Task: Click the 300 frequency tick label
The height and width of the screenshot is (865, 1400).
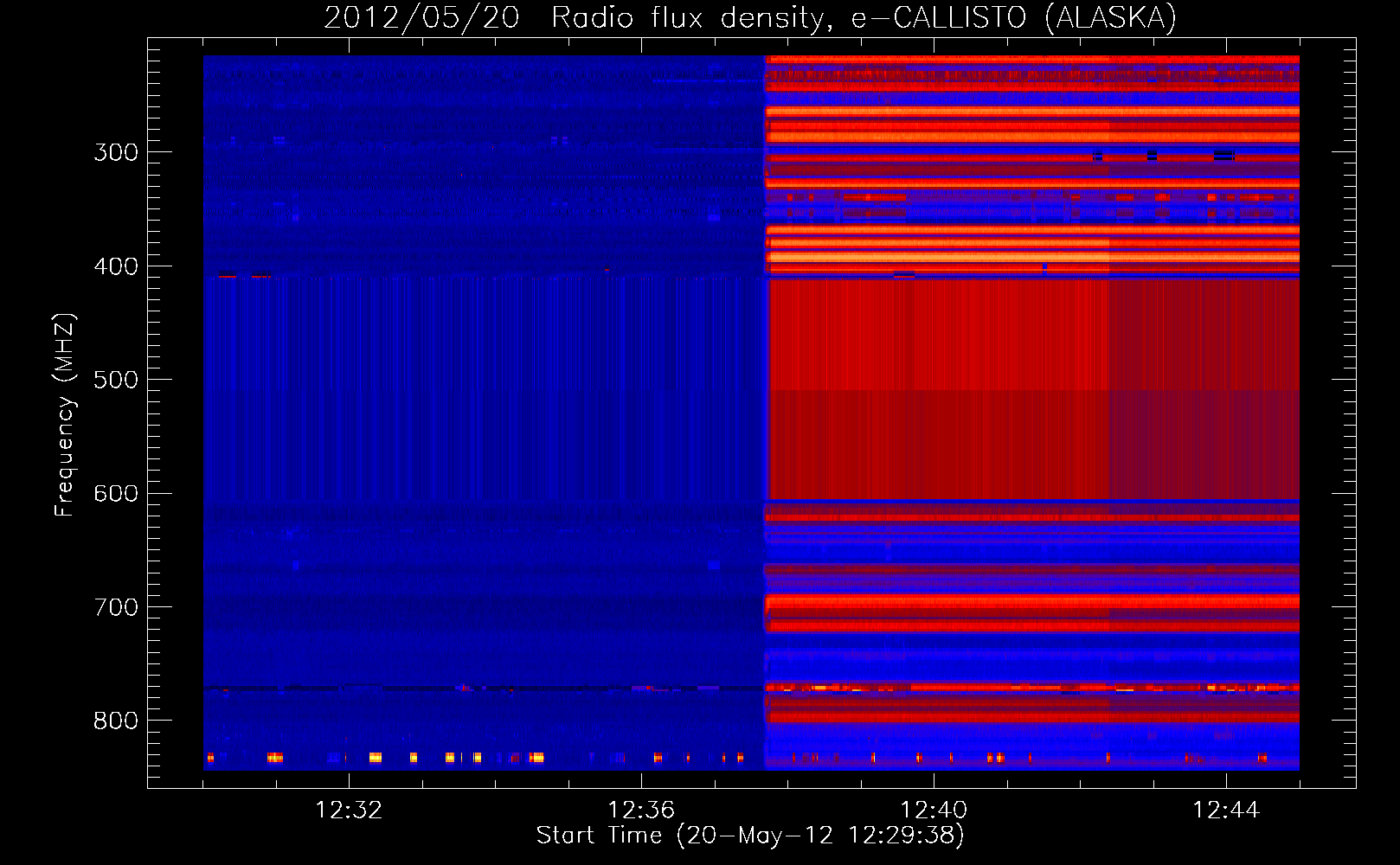Action: (x=116, y=153)
